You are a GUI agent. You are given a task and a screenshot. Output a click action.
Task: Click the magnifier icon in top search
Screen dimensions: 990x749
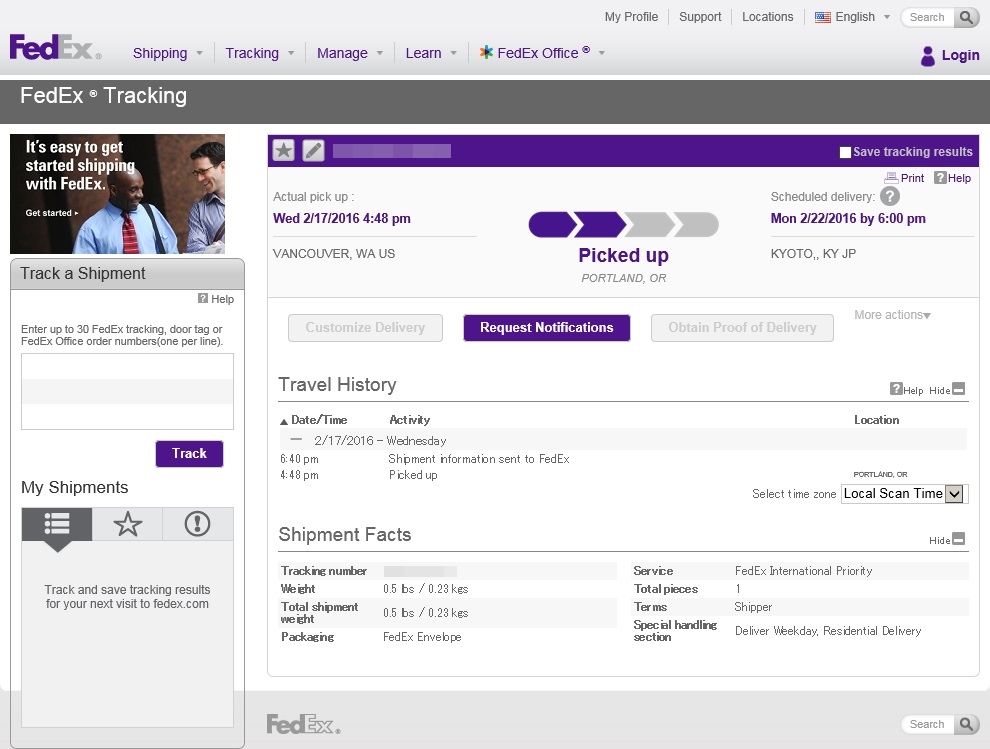click(x=966, y=17)
